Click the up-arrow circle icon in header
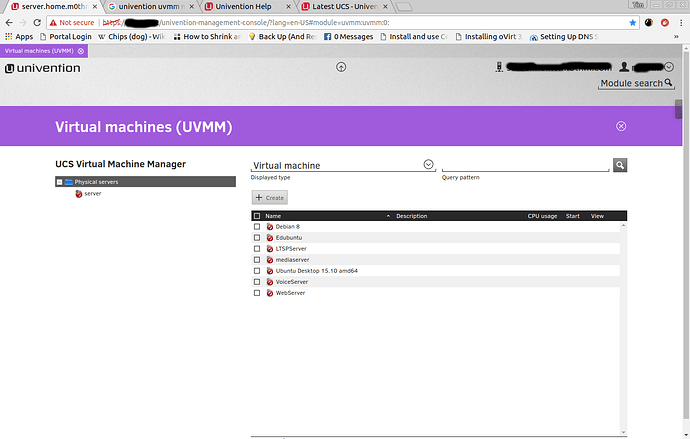This screenshot has width=690, height=439. (341, 67)
